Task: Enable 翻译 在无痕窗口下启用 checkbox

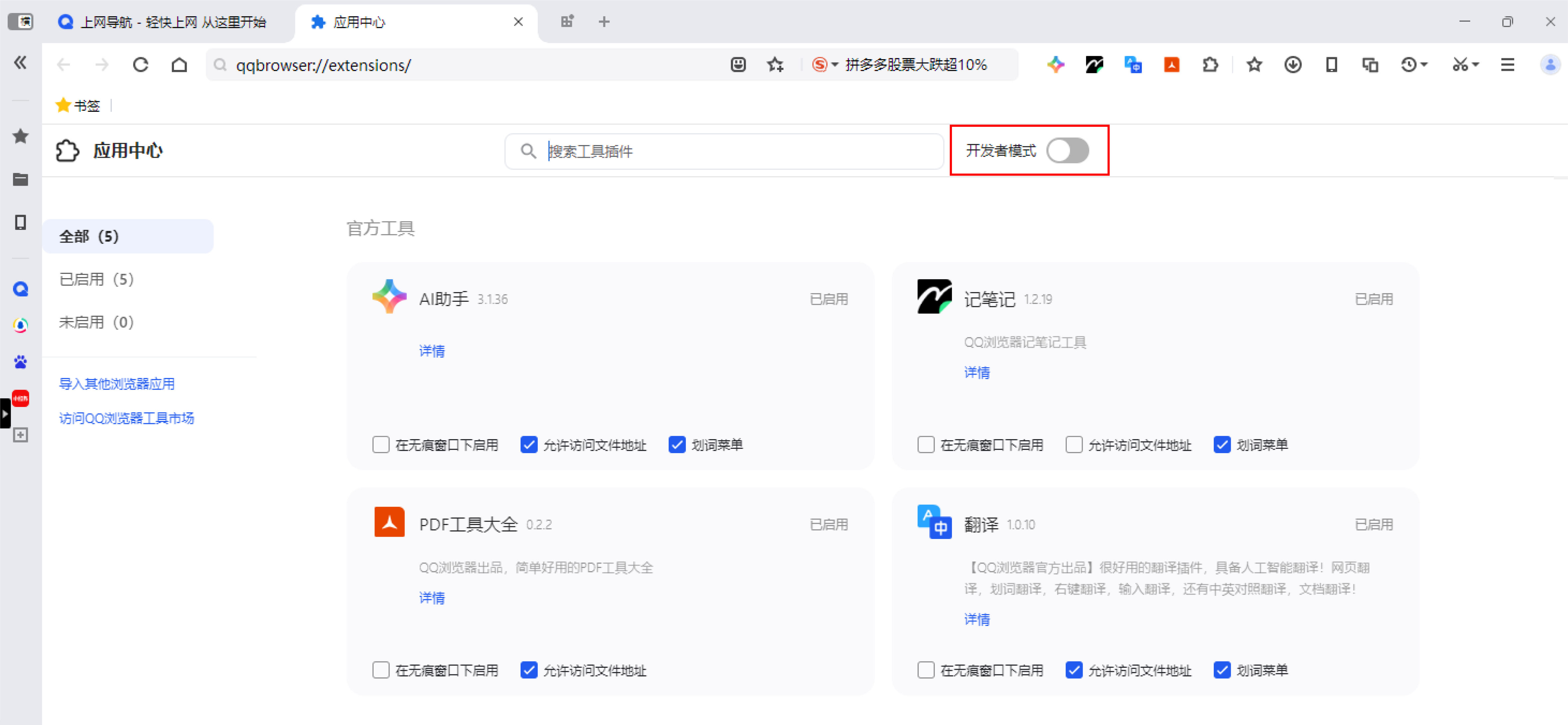Action: pyautogui.click(x=926, y=670)
